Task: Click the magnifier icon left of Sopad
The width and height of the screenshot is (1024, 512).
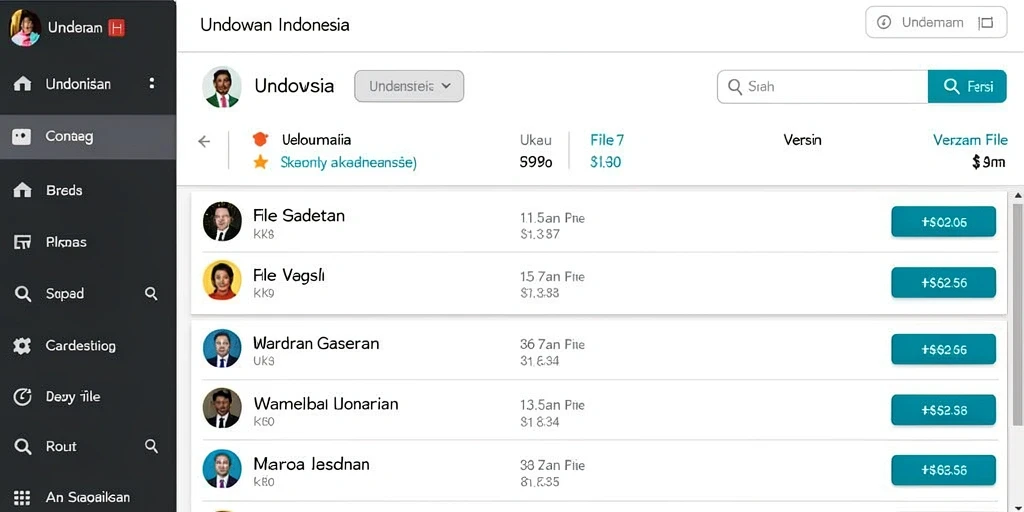Action: [x=23, y=294]
